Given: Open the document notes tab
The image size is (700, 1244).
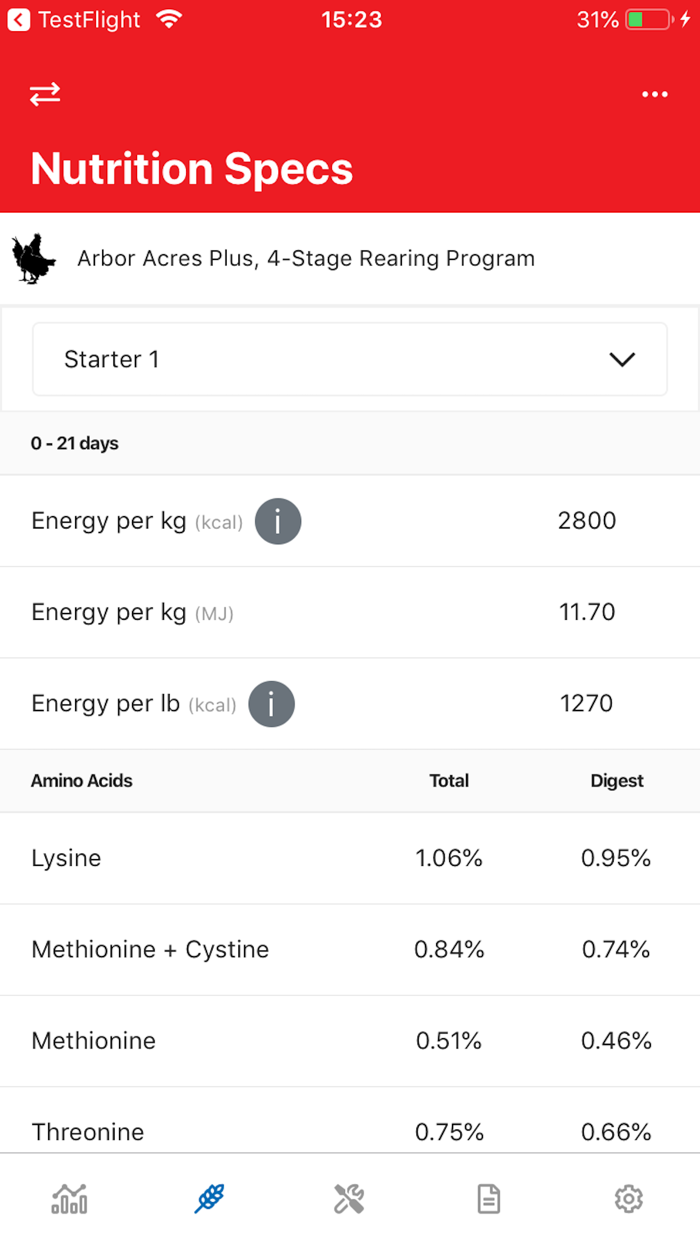Looking at the screenshot, I should click(488, 1198).
